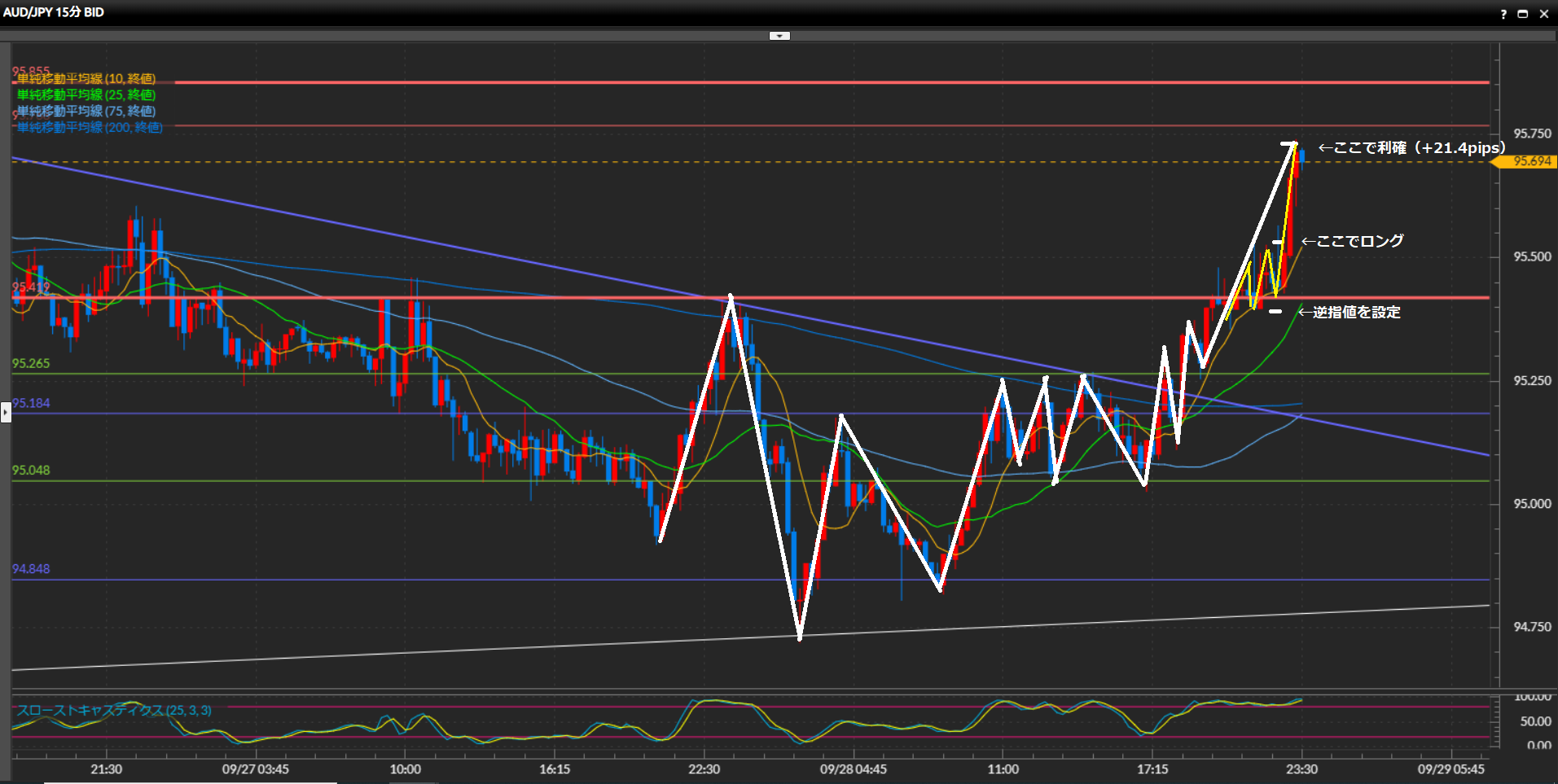Click the 94.848 support line label
The width and height of the screenshot is (1558, 784).
31,569
